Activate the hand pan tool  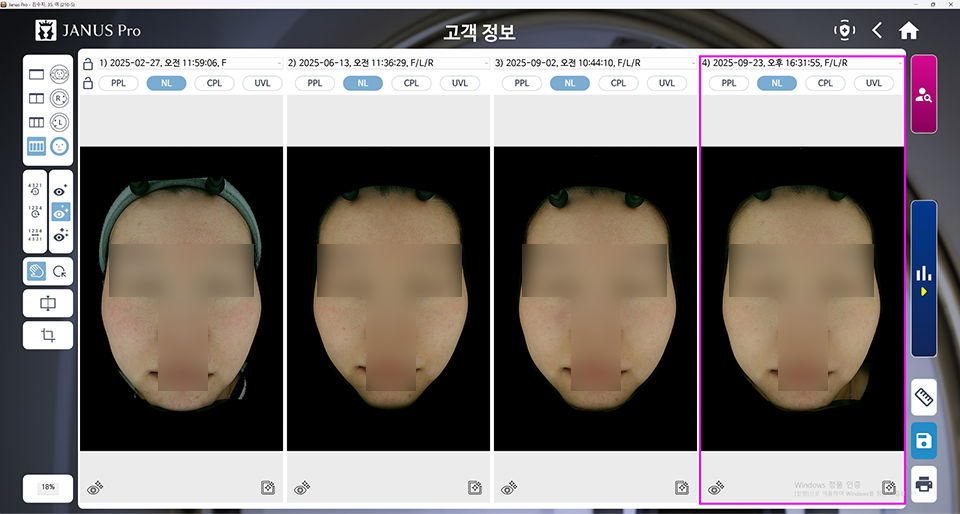coord(37,271)
